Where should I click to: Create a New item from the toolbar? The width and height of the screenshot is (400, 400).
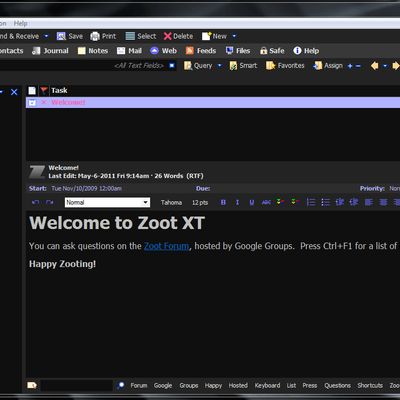click(214, 36)
